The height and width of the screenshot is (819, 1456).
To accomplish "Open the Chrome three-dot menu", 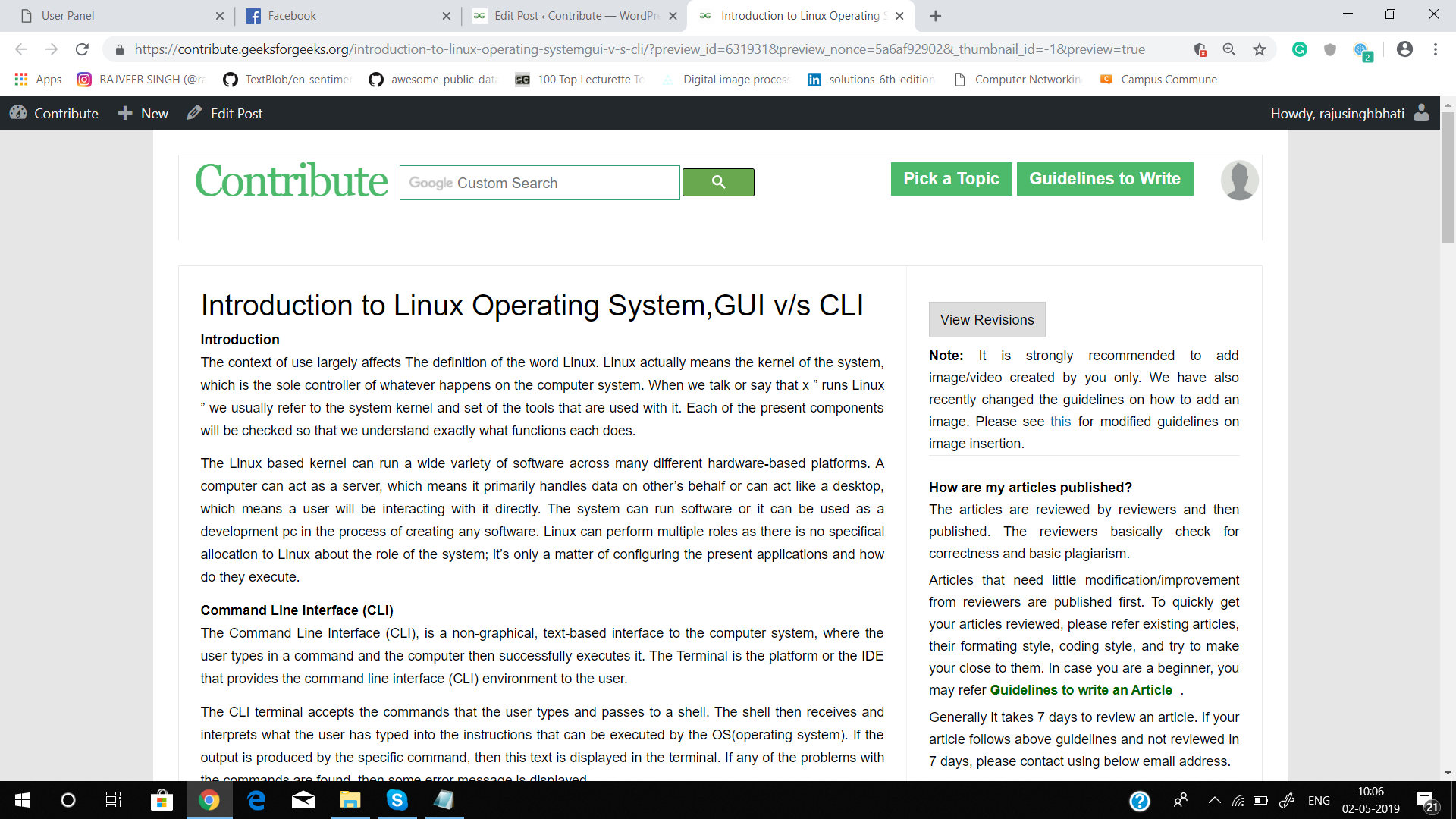I will 1436,49.
